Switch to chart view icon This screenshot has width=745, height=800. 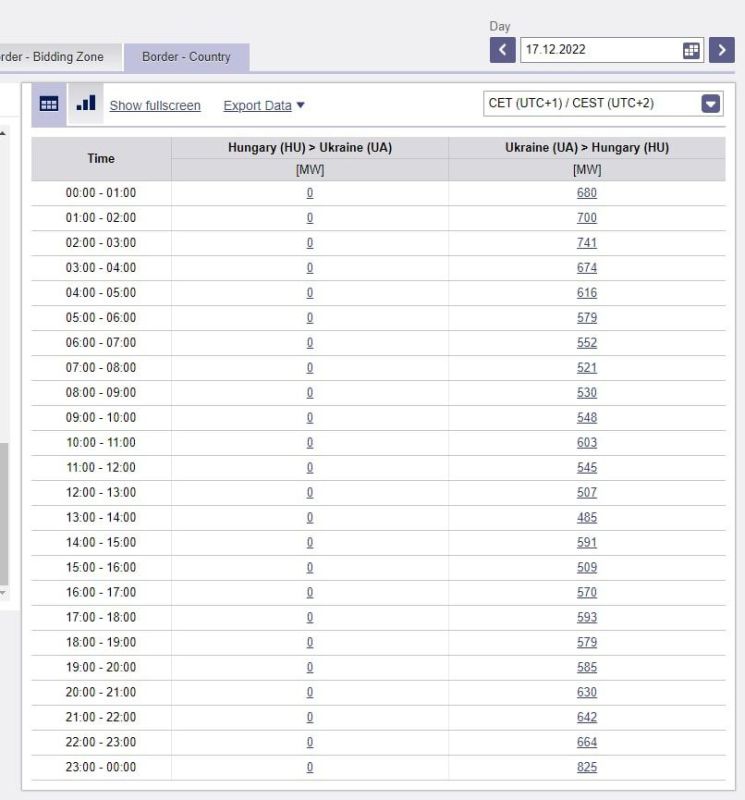coord(86,104)
